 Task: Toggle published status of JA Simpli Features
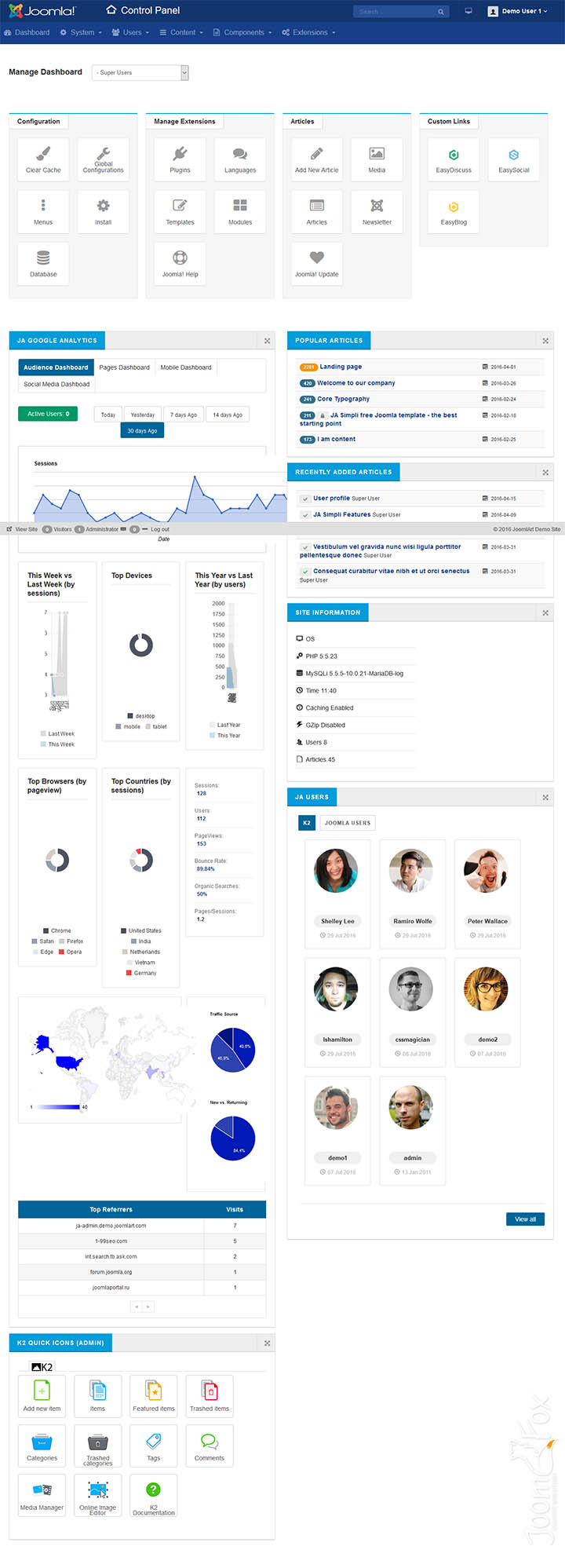[305, 515]
